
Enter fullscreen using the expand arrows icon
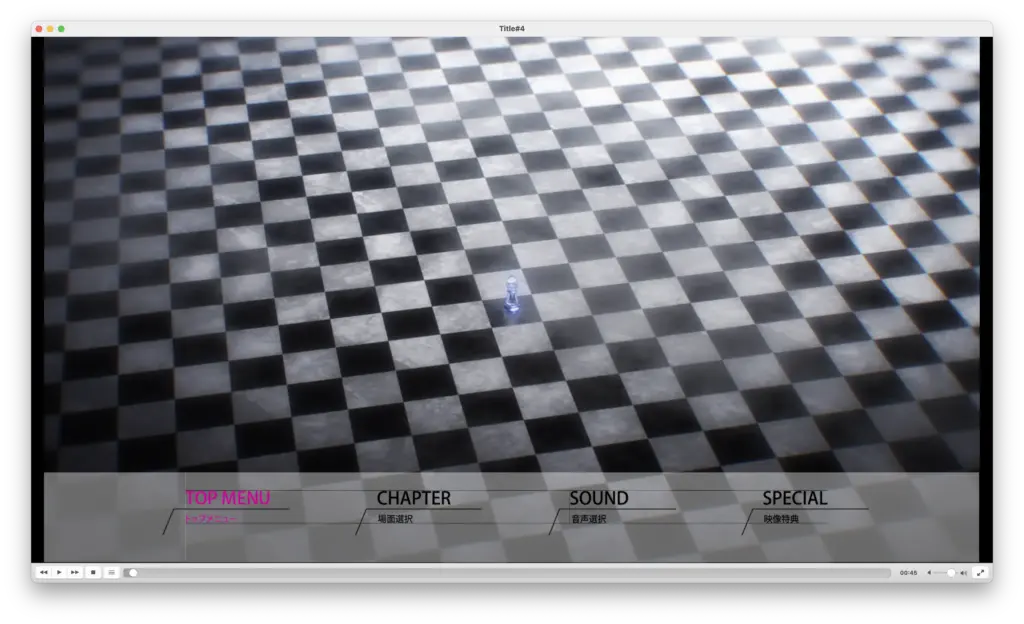tap(980, 573)
